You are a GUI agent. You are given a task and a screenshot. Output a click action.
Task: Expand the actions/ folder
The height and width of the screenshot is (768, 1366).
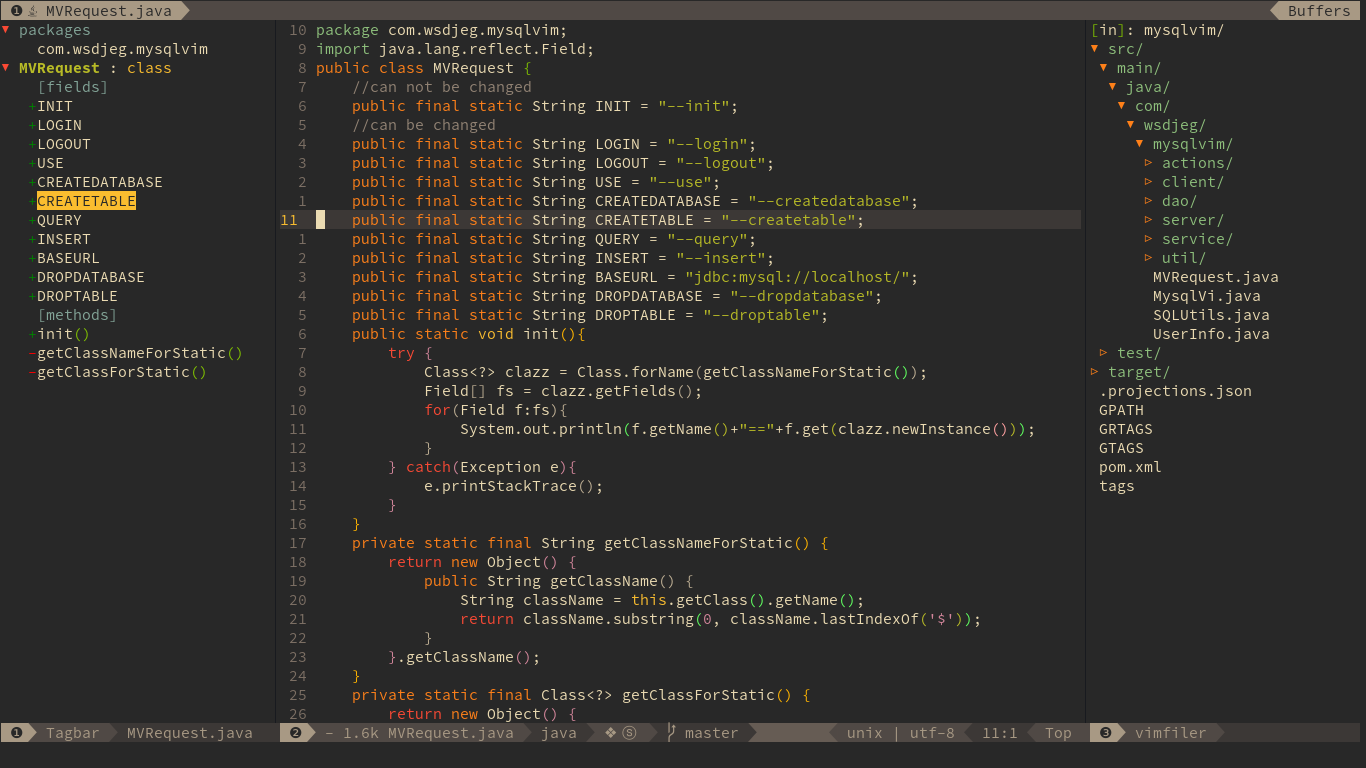1149,163
